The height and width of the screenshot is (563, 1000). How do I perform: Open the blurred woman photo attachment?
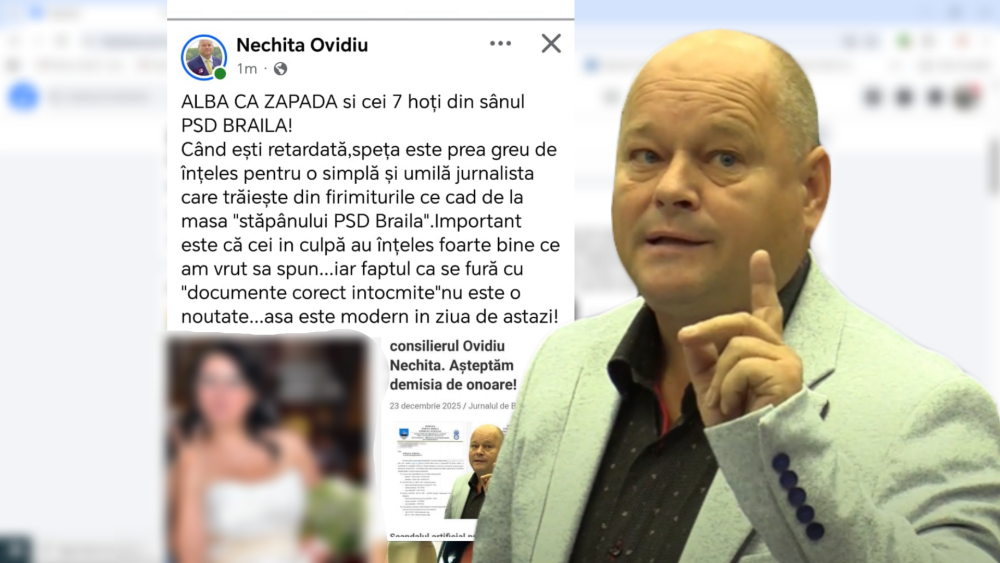[x=268, y=446]
